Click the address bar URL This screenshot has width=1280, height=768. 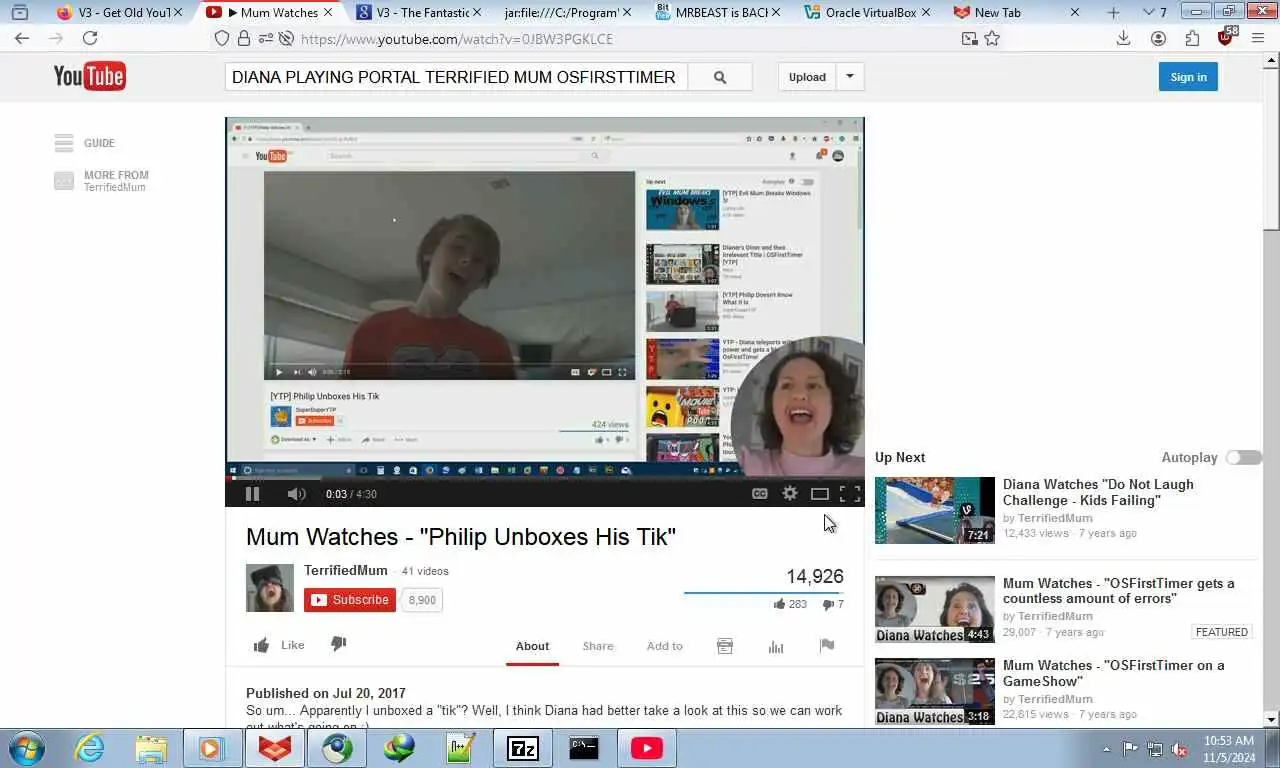(457, 39)
